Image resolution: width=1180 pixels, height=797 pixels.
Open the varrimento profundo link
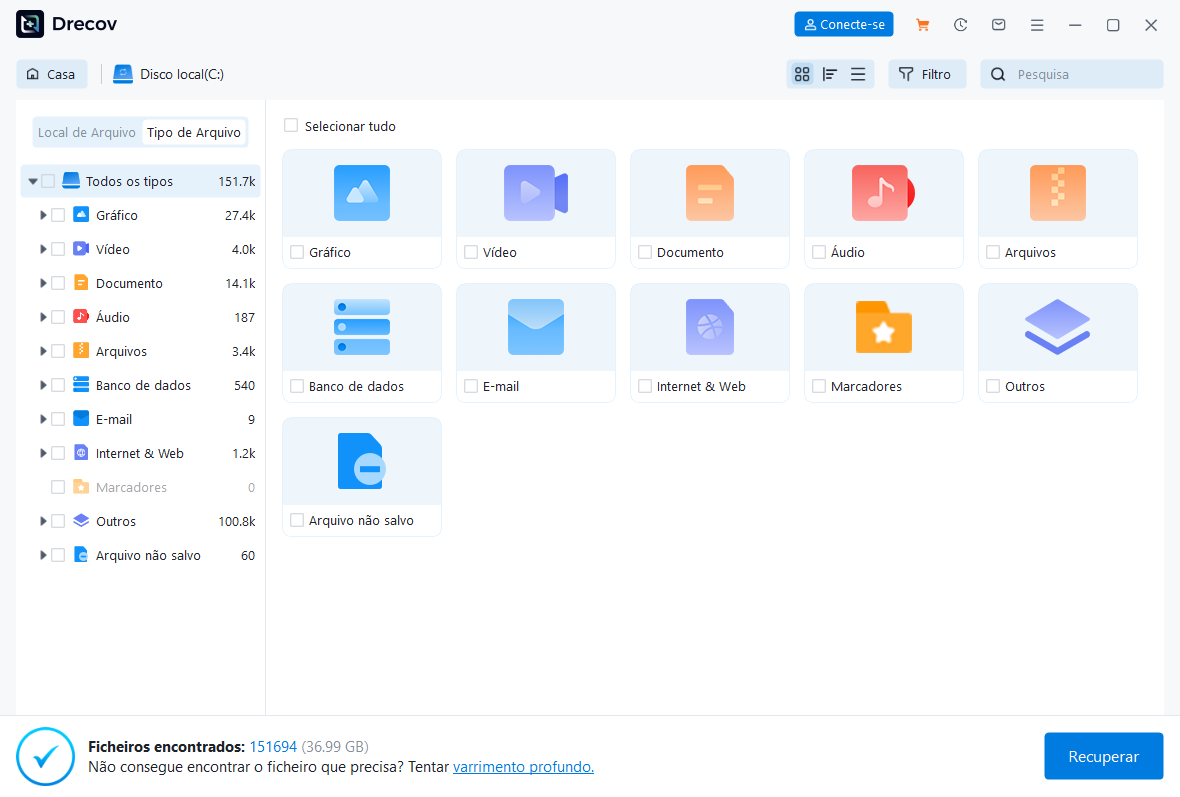point(523,767)
